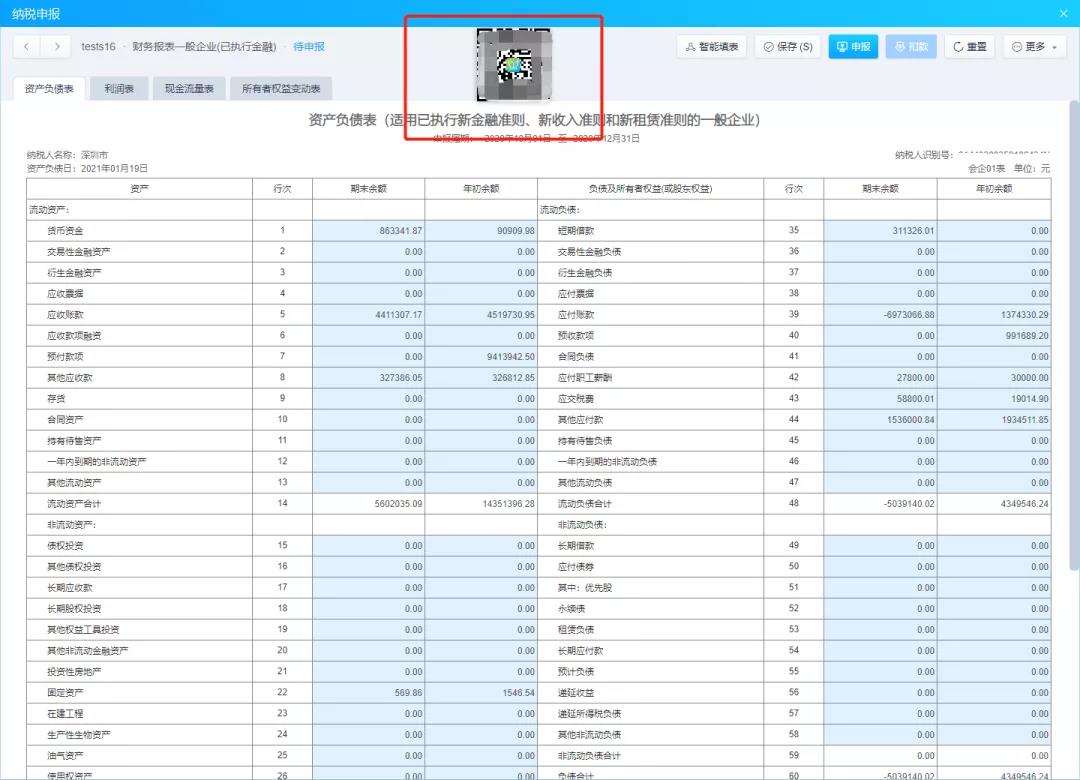The height and width of the screenshot is (780, 1080).
Task: Click the 智能填表 smart fill button
Action: [x=711, y=47]
